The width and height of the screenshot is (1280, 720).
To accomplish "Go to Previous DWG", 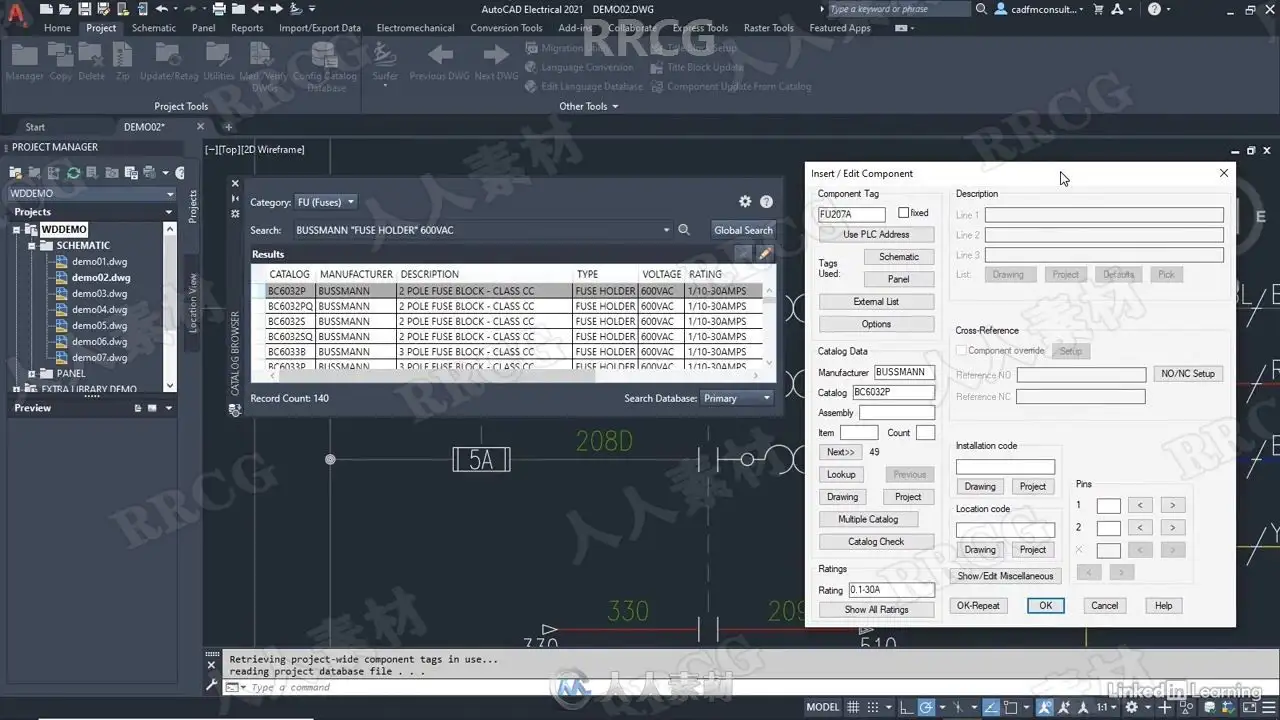I will click(x=439, y=62).
